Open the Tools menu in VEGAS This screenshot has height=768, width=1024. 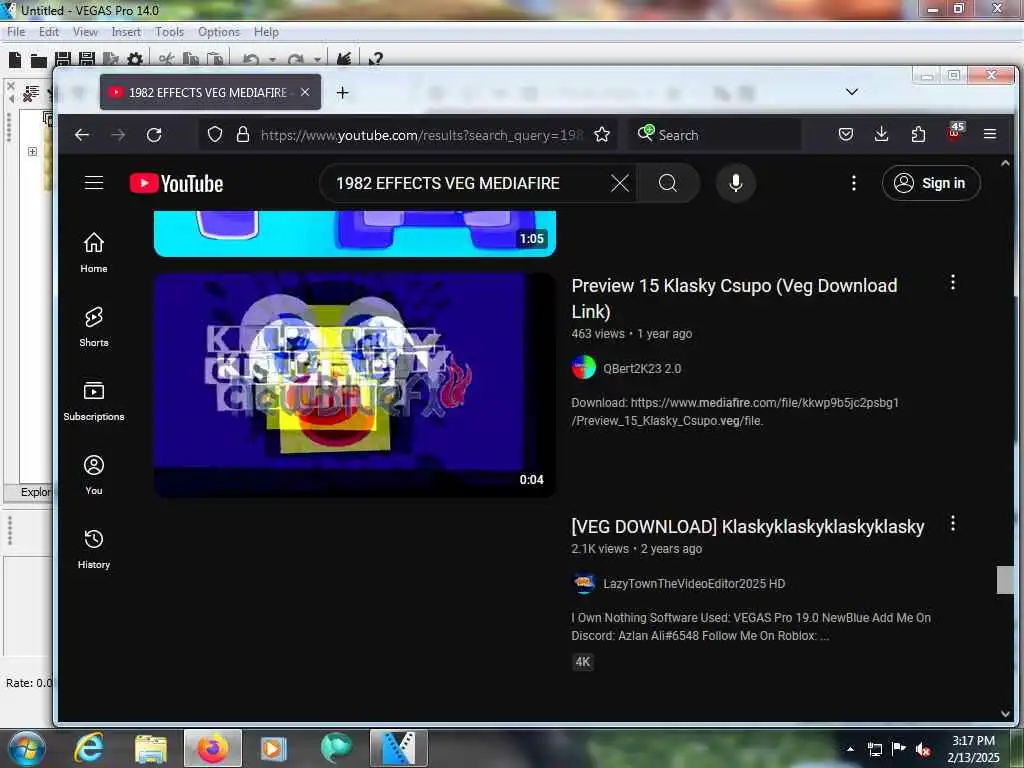[x=169, y=32]
